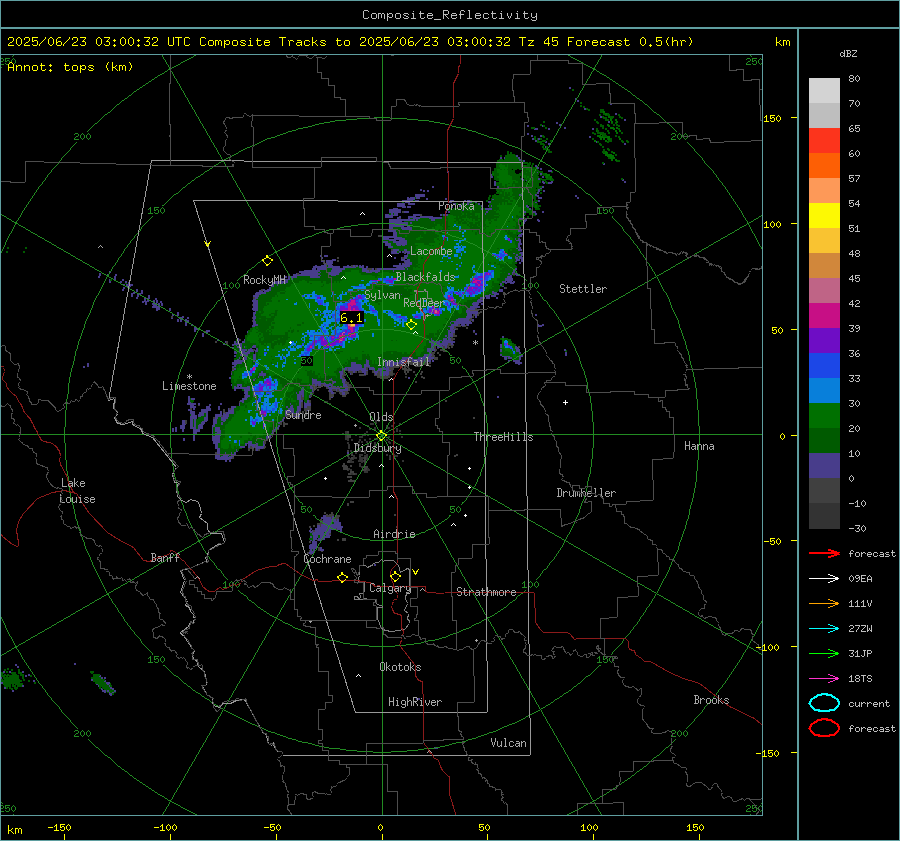Click the Okotoks label
The width and height of the screenshot is (900, 841).
[x=400, y=667]
